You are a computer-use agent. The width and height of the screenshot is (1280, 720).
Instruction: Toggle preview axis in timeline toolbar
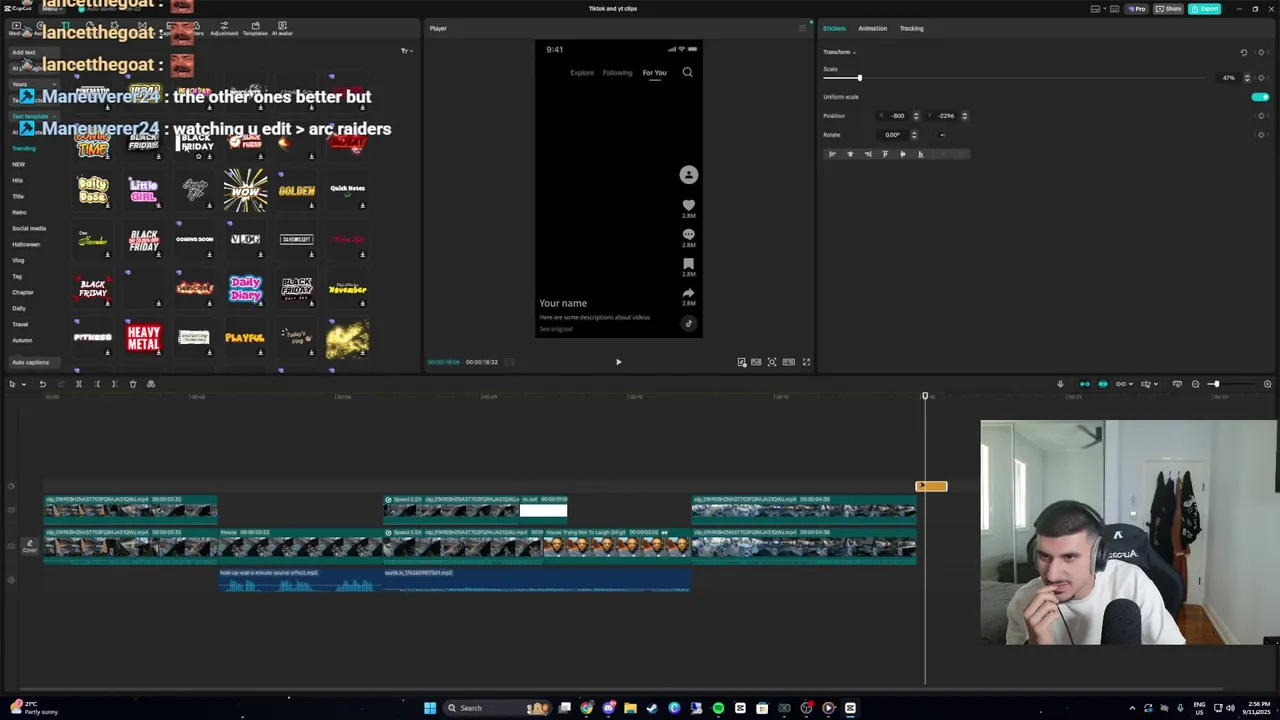[1146, 384]
